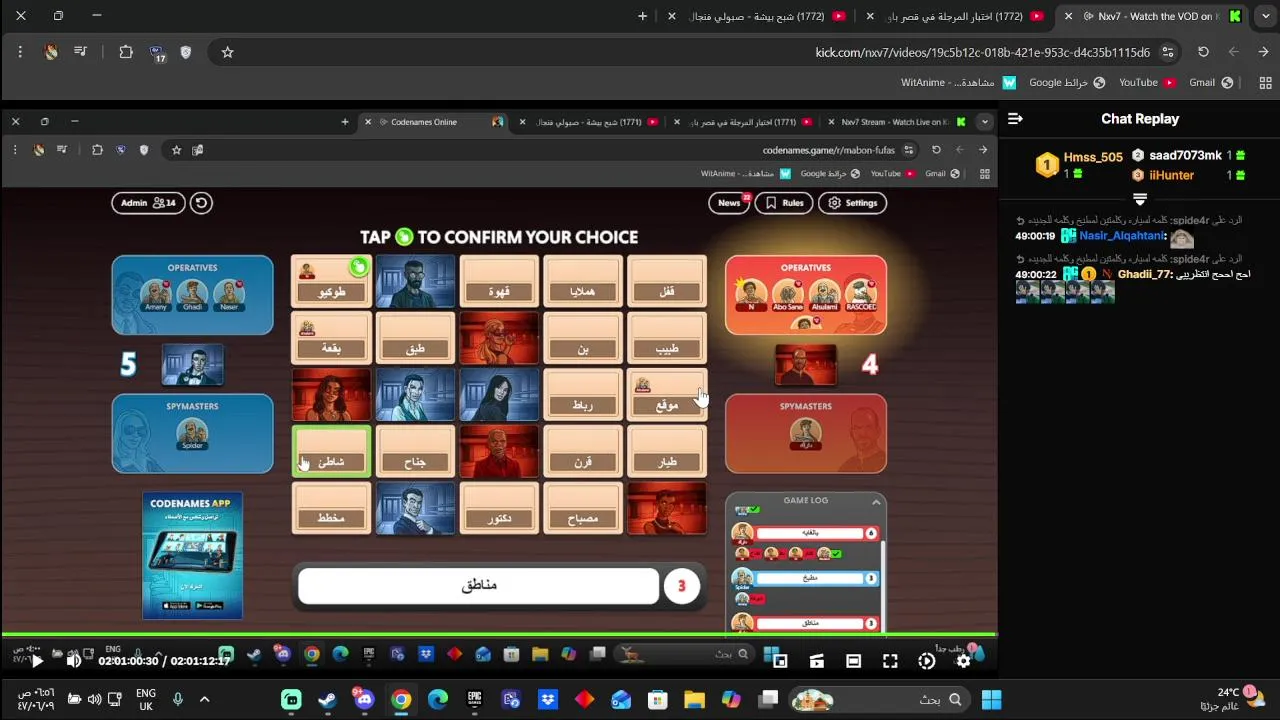The width and height of the screenshot is (1280, 720).
Task: Switch to the YouTube tab شبح بيشة
Action: (757, 16)
